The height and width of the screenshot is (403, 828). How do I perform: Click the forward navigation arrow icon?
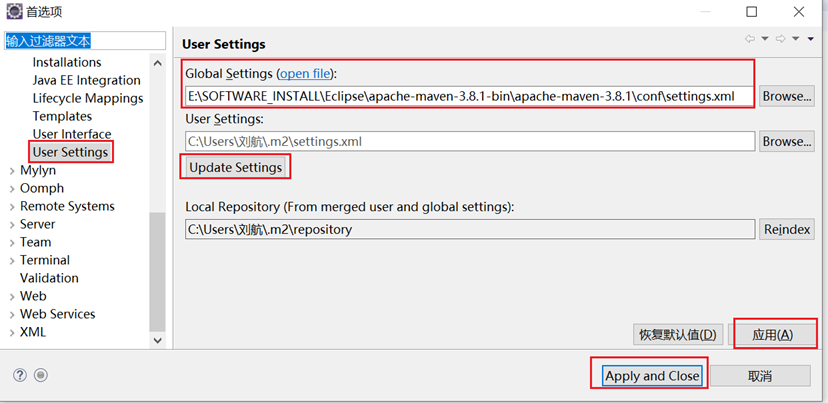click(x=781, y=39)
